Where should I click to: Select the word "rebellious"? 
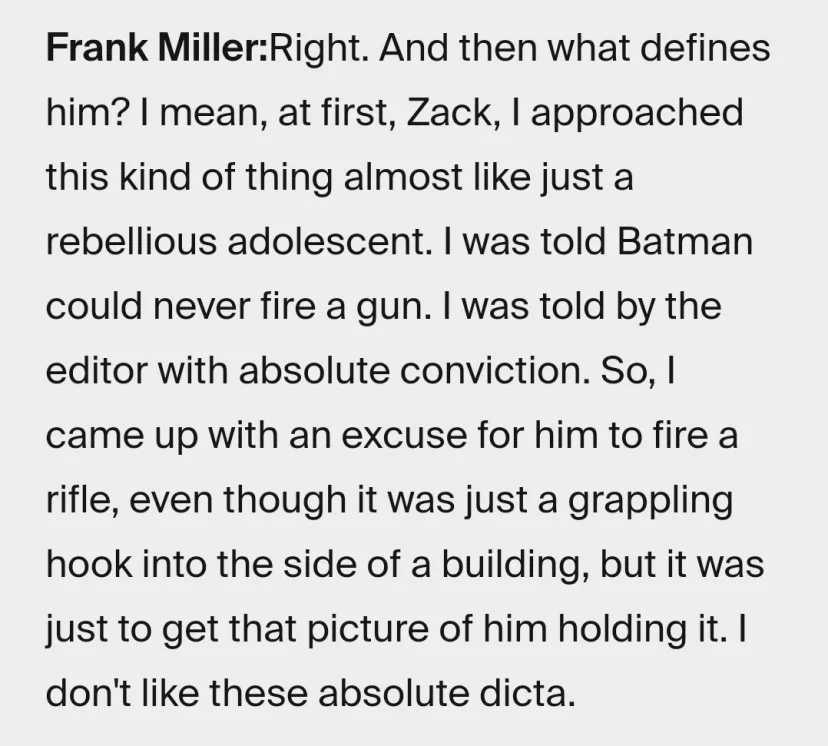click(131, 242)
